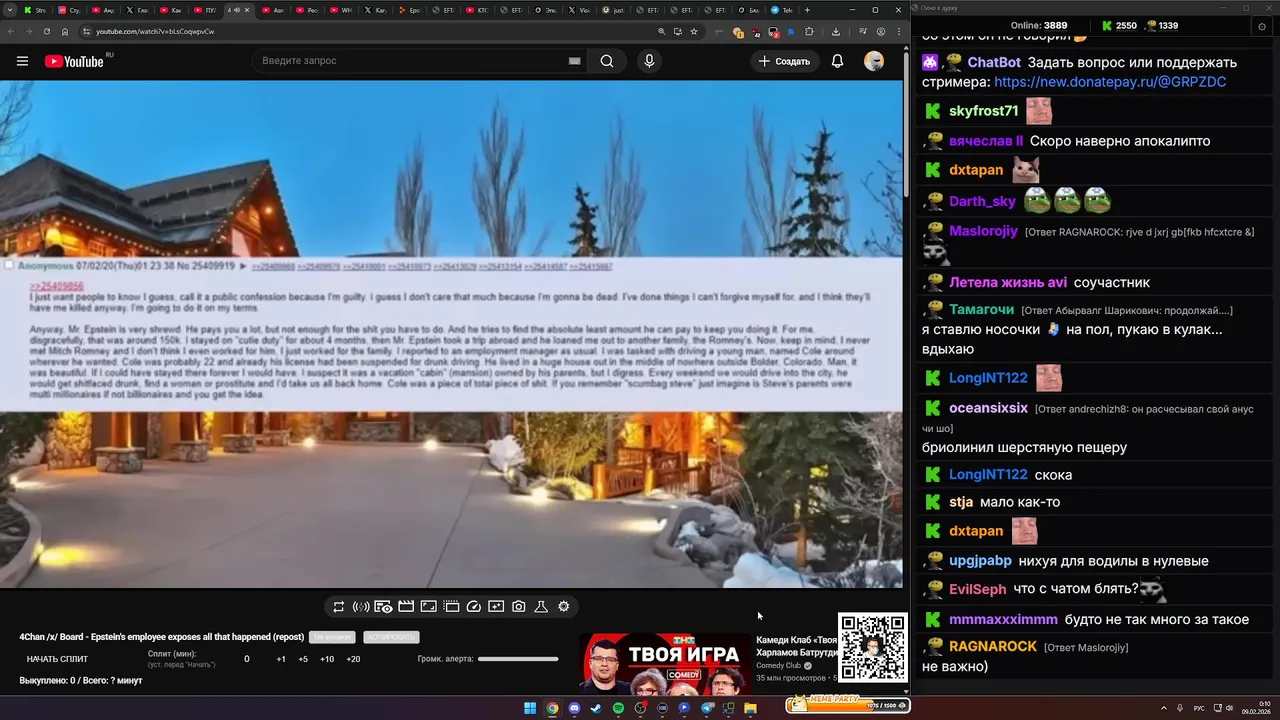Screen dimensions: 1280x720
Task: Open the YouTube hamburger guide menu
Action: (22, 61)
